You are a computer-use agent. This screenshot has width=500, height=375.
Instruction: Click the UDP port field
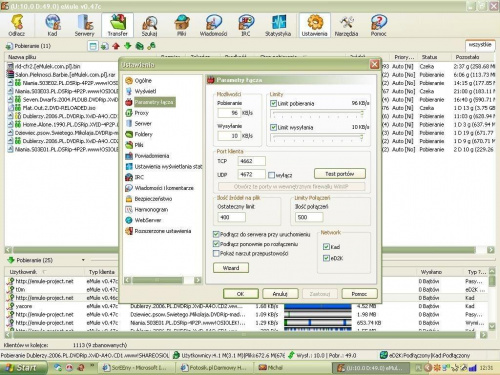(x=252, y=174)
